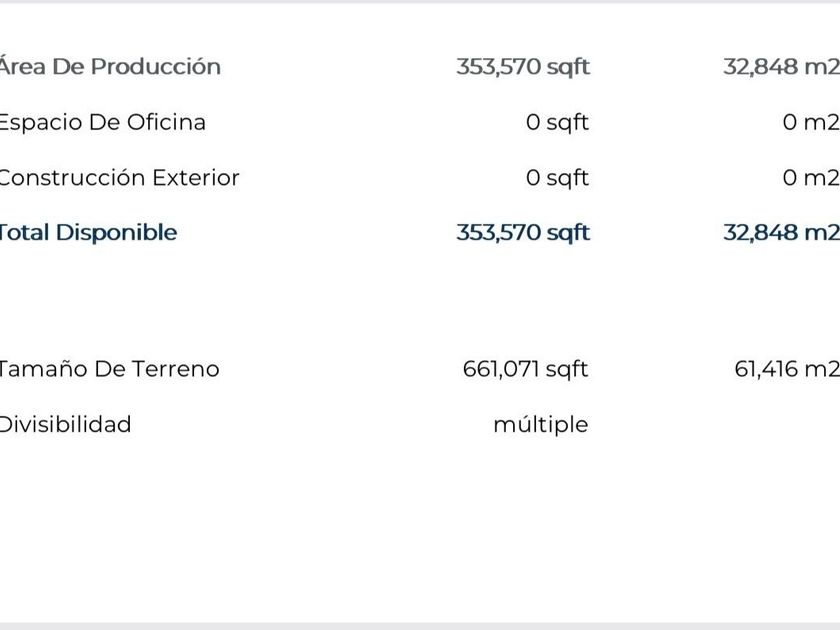Select 353,570 sqft in Total Disponible row
Screen dimensions: 840x630
[x=522, y=233]
